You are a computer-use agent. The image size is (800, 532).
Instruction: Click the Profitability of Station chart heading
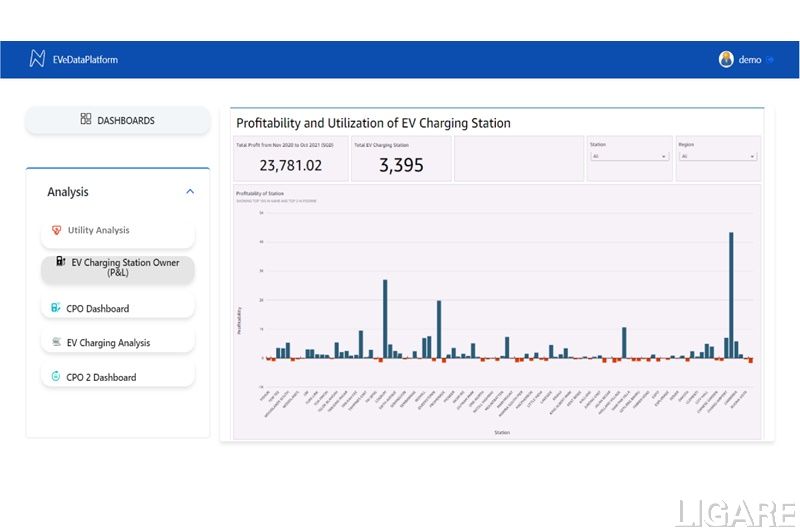pos(259,193)
